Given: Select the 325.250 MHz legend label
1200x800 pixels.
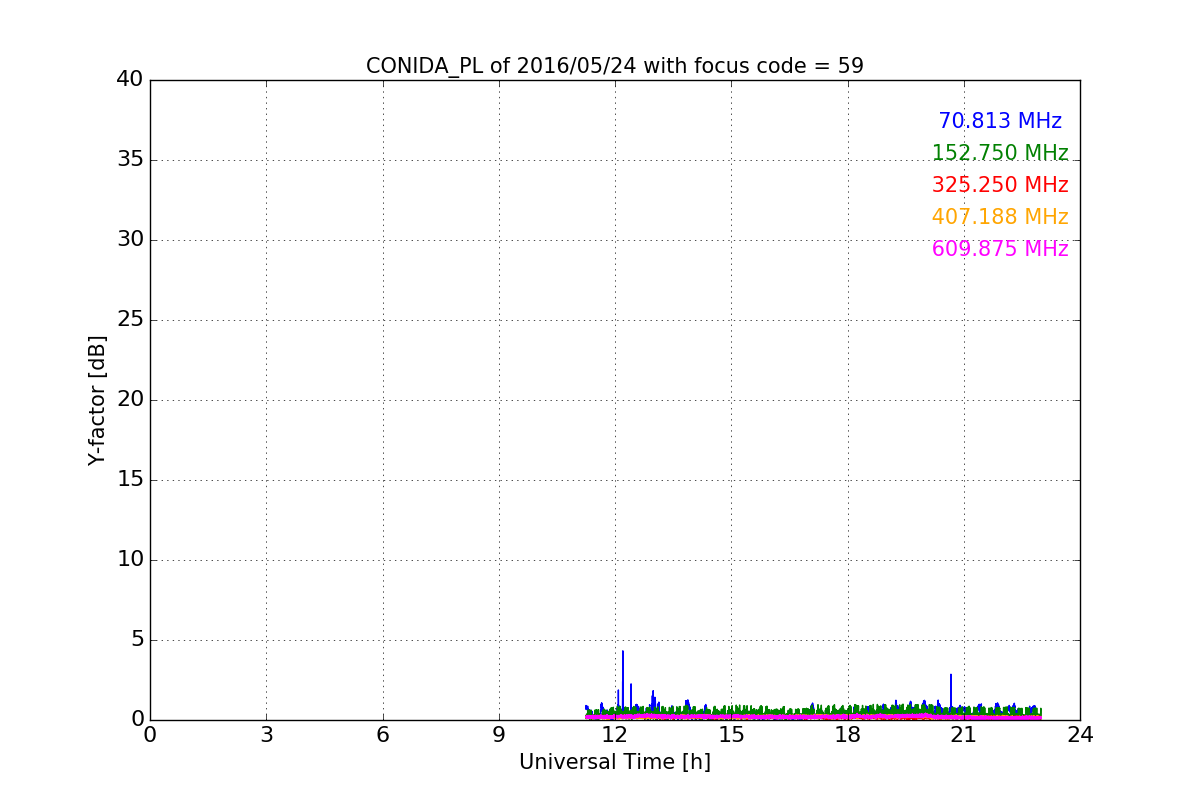Looking at the screenshot, I should point(1000,185).
